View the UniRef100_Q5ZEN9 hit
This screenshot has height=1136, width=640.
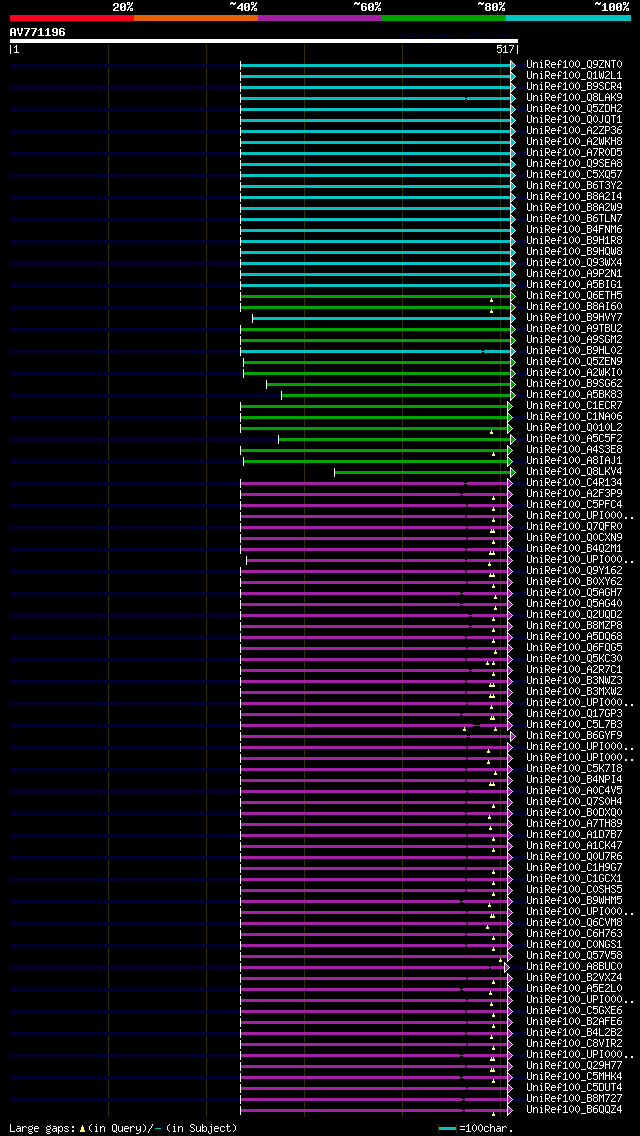[x=574, y=362]
